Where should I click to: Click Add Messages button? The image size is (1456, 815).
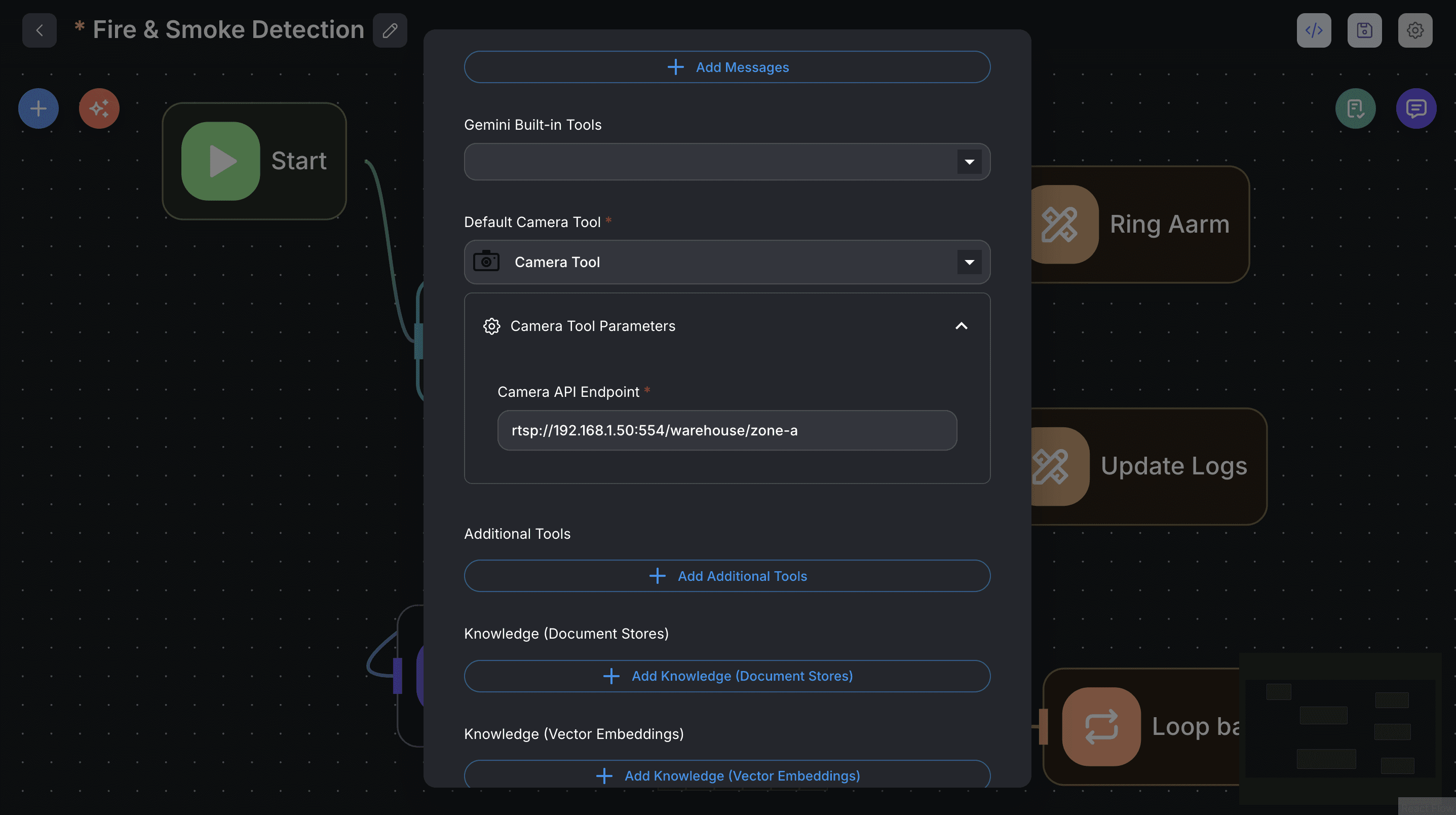click(x=726, y=67)
